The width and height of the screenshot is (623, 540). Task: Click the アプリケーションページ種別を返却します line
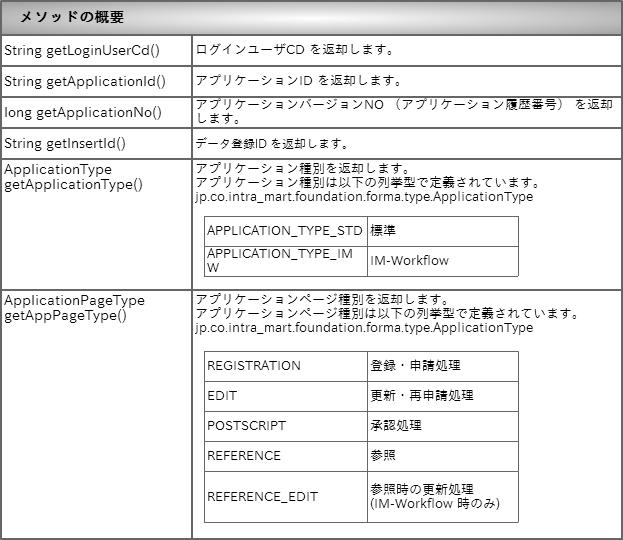click(322, 299)
